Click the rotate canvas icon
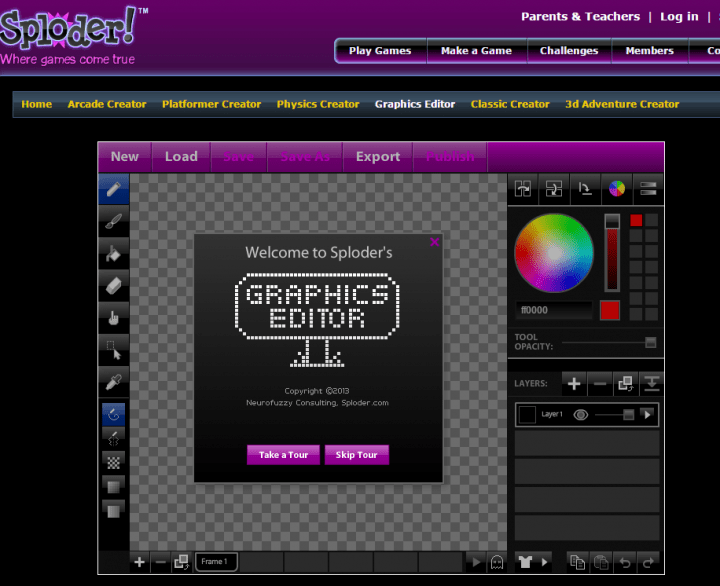 point(585,189)
